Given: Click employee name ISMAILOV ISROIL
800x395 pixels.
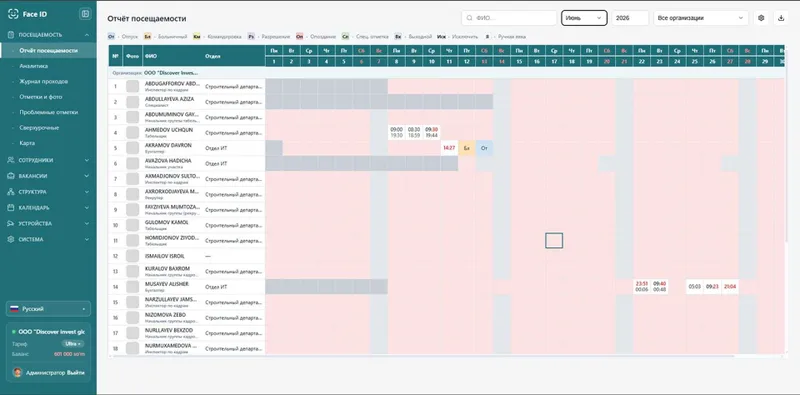Looking at the screenshot, I should tap(164, 256).
